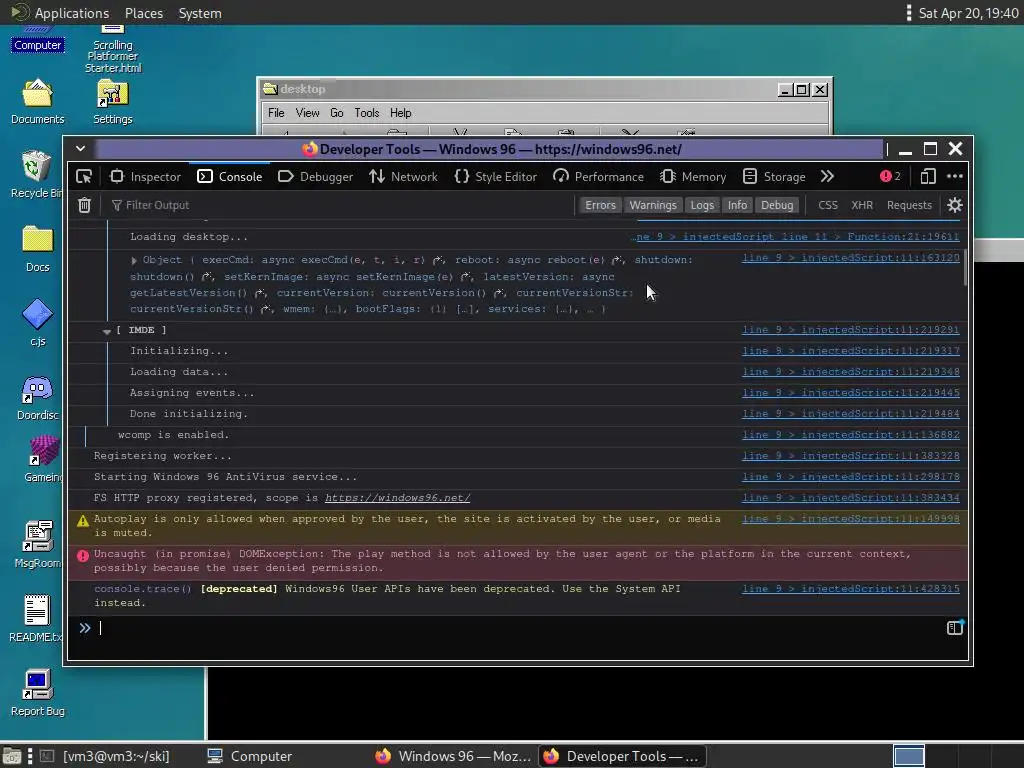Image resolution: width=1024 pixels, height=768 pixels.
Task: Switch to the Storage tab
Action: point(775,176)
